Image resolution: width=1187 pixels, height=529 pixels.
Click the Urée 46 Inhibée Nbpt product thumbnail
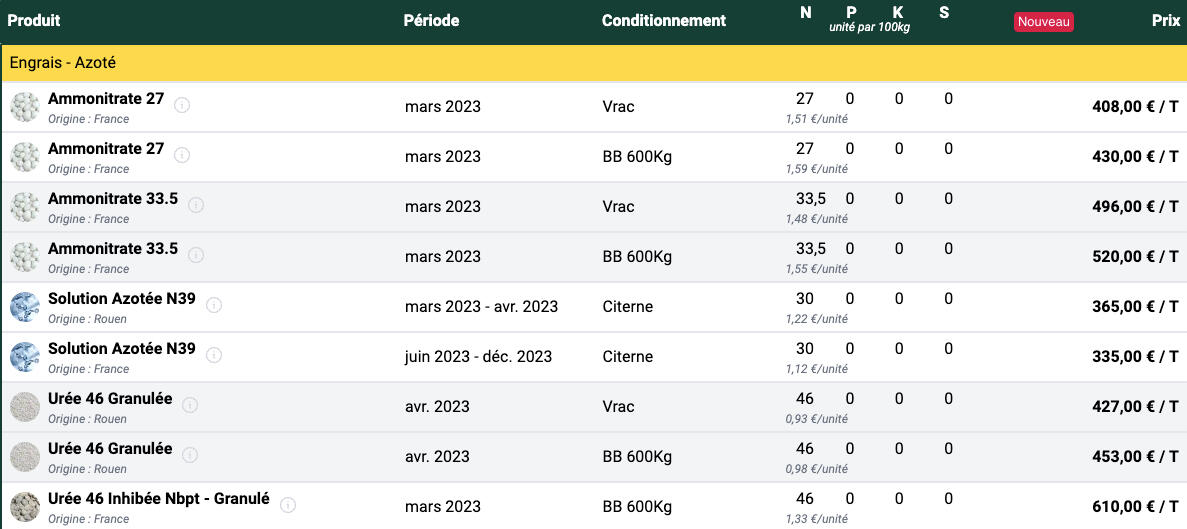click(24, 506)
